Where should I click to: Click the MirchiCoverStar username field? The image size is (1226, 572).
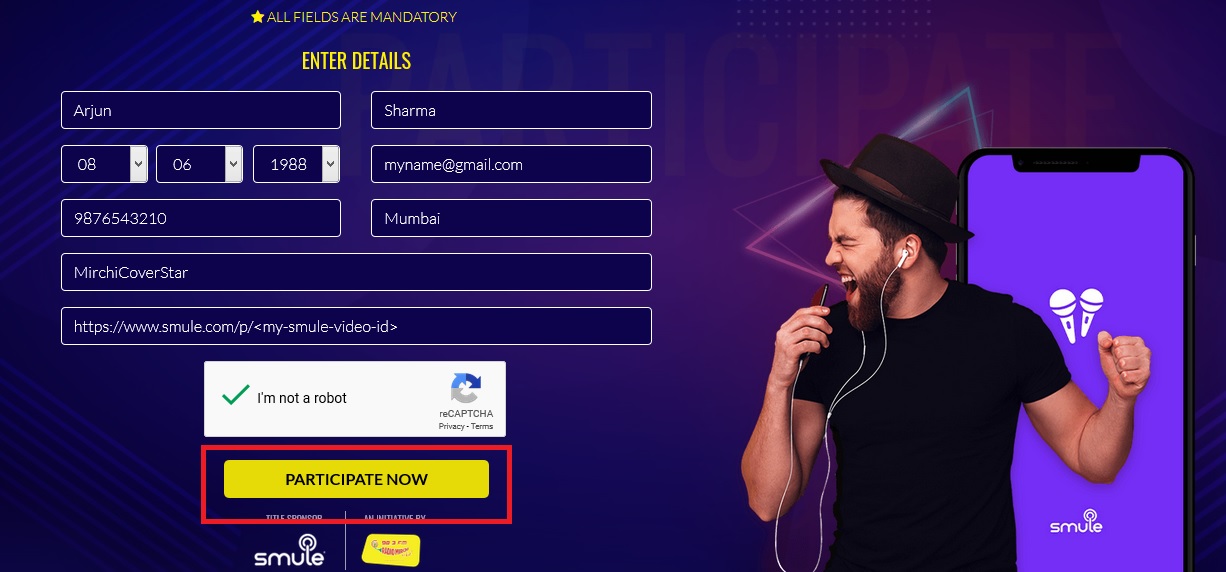coord(356,272)
